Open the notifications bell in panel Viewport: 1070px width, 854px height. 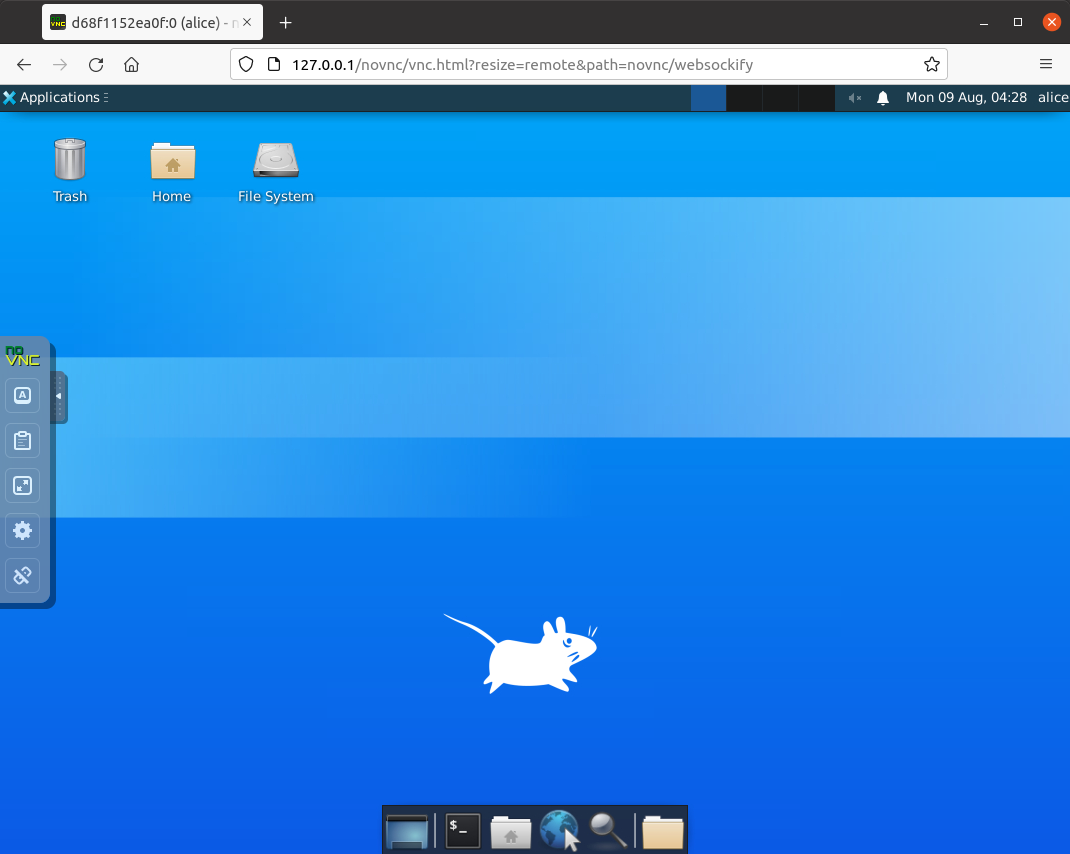(883, 97)
